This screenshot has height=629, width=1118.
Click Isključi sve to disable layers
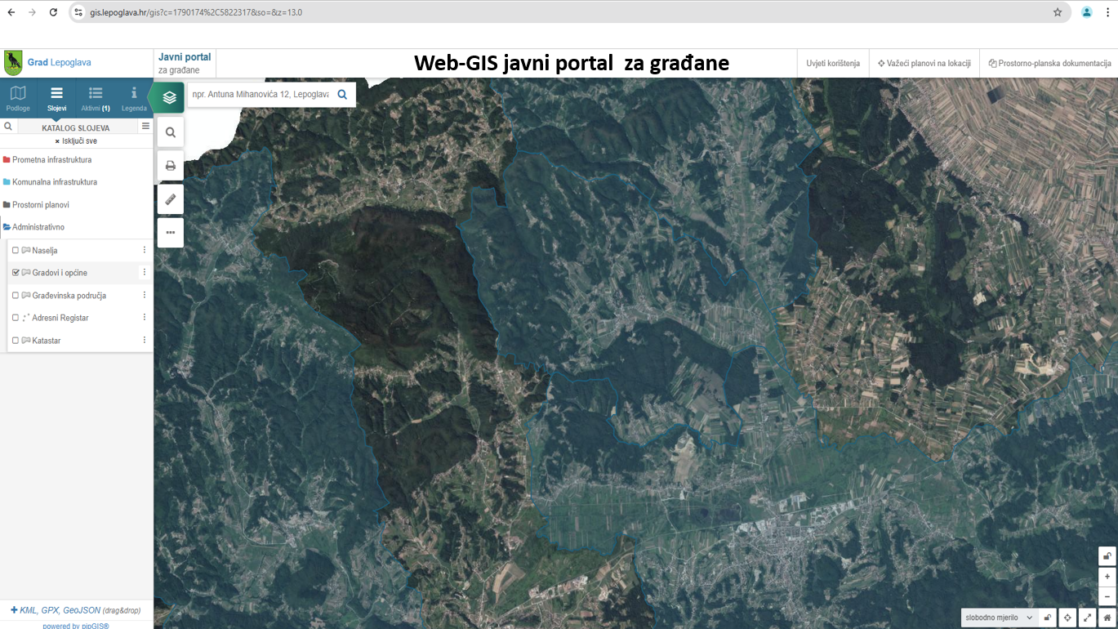(x=76, y=141)
